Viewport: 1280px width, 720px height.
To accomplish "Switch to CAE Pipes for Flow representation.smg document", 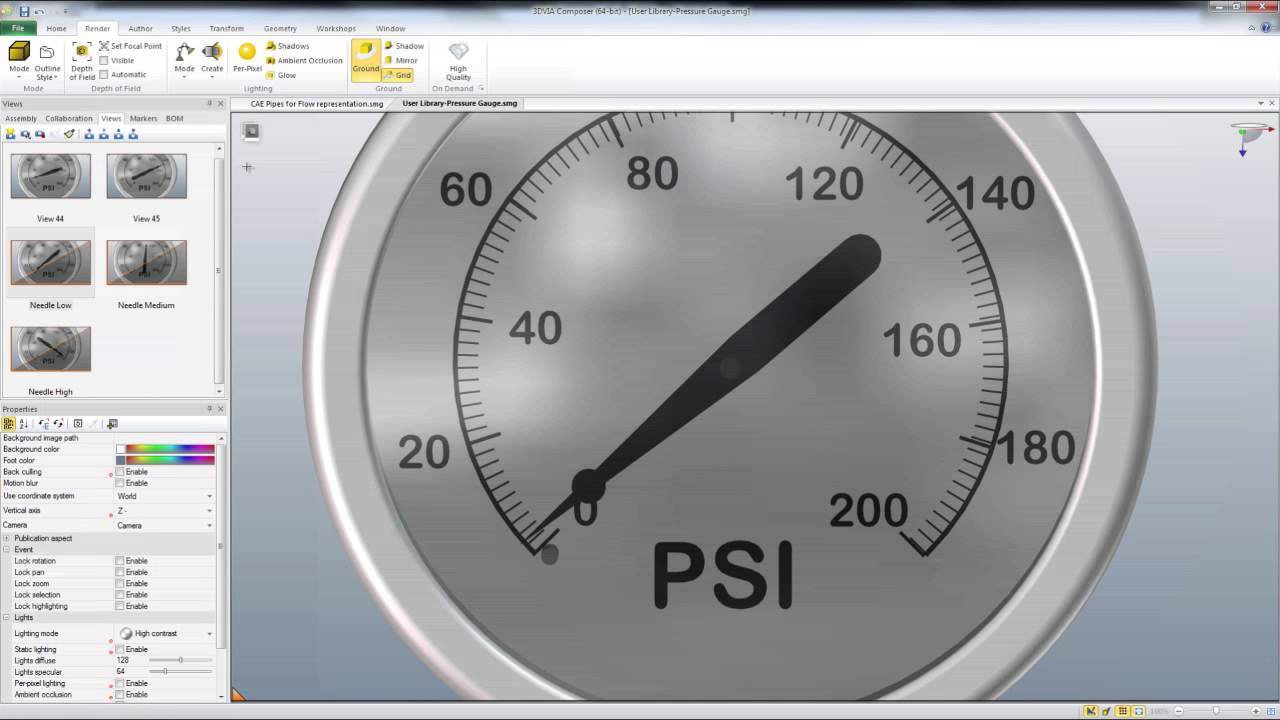I will tap(316, 104).
